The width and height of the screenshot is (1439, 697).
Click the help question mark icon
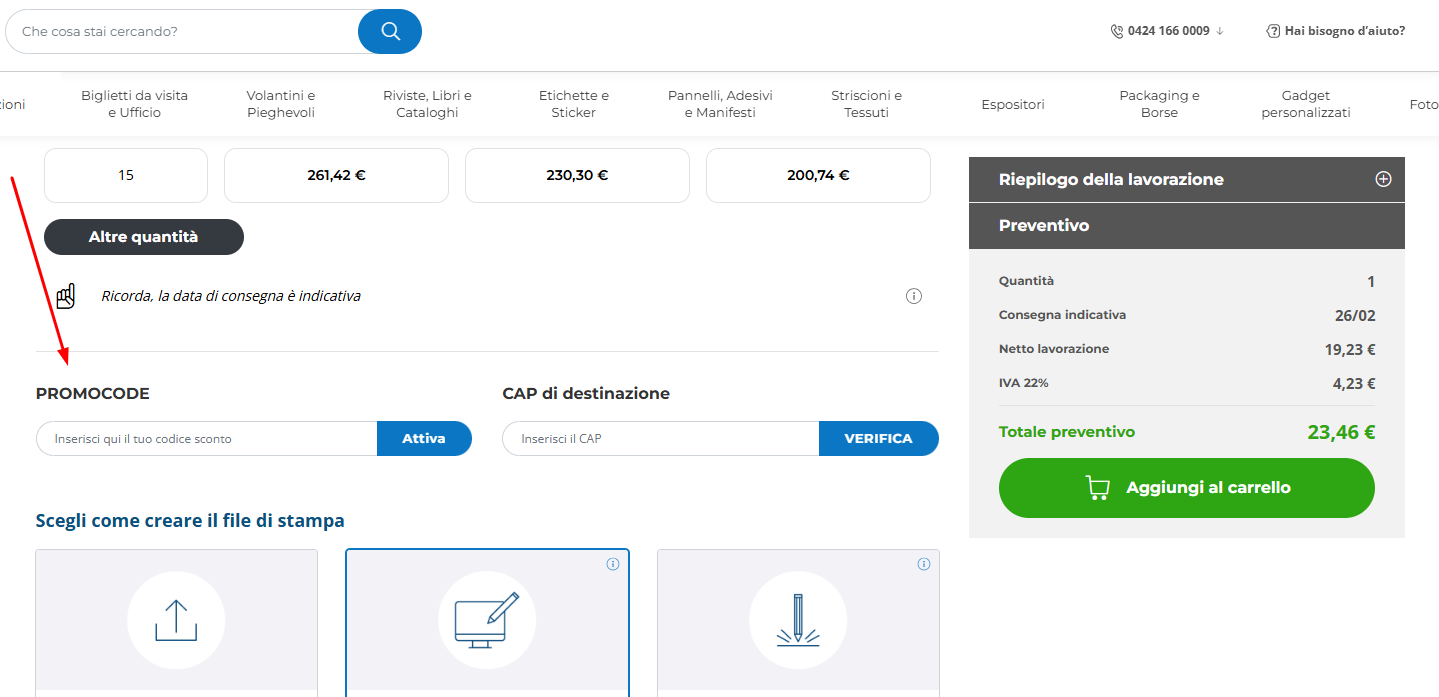(1273, 31)
